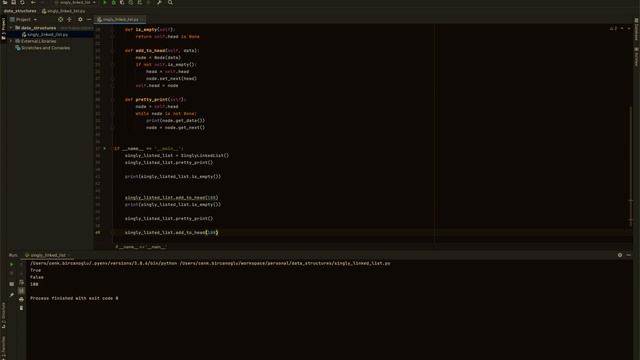
Task: Click the 'True' output line in console
Action: coord(36,270)
